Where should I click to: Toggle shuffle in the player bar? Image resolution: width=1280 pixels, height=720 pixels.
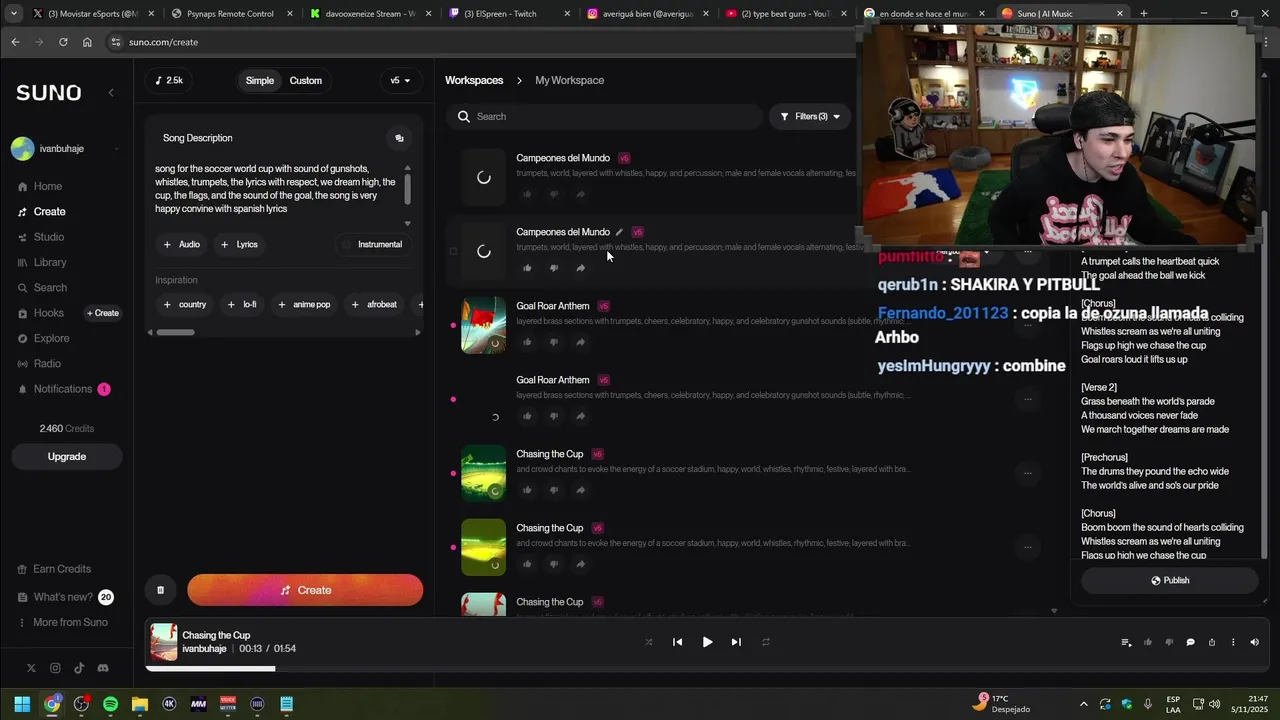648,642
